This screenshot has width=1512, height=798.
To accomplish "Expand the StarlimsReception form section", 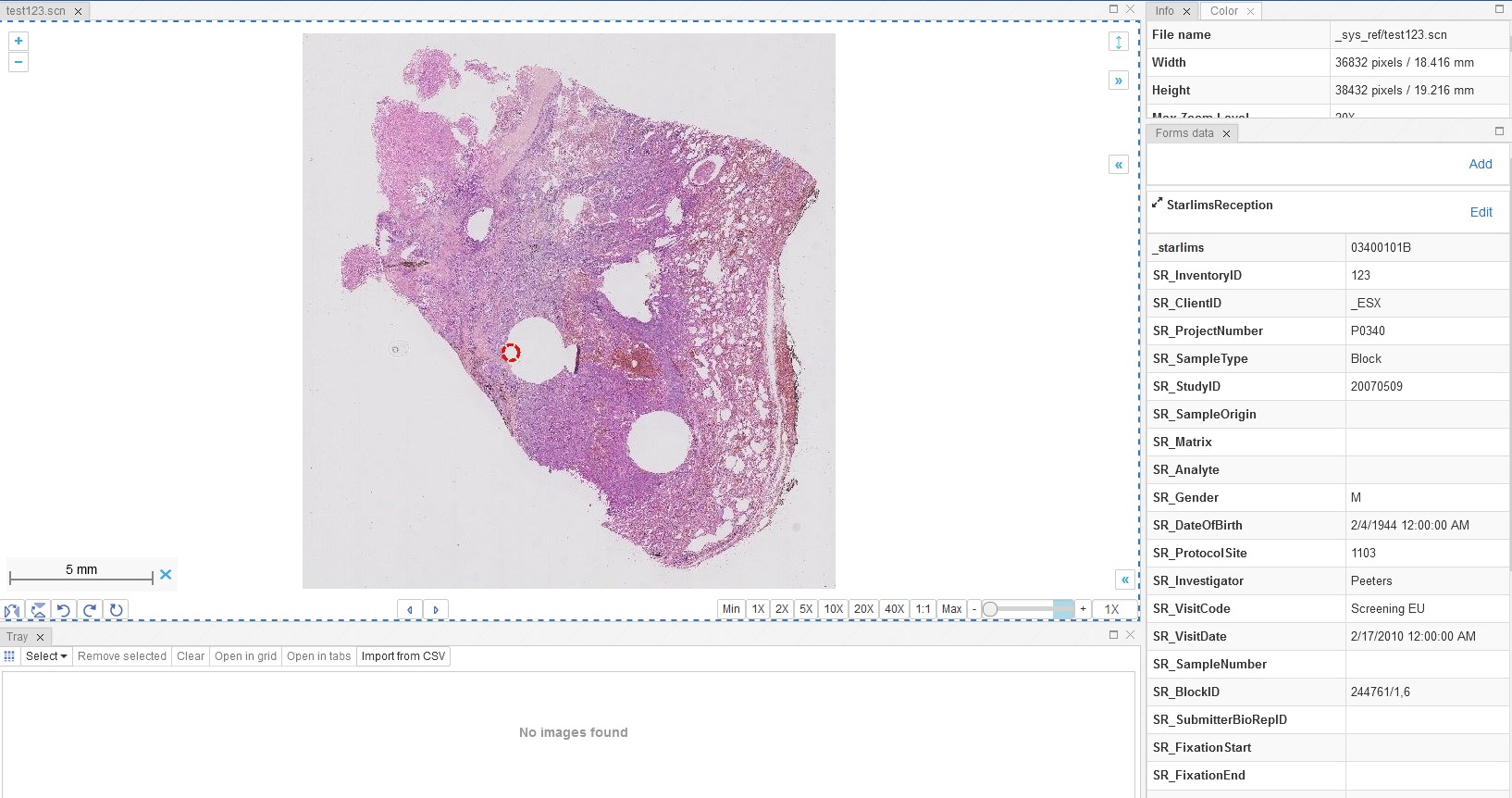I will point(1157,203).
